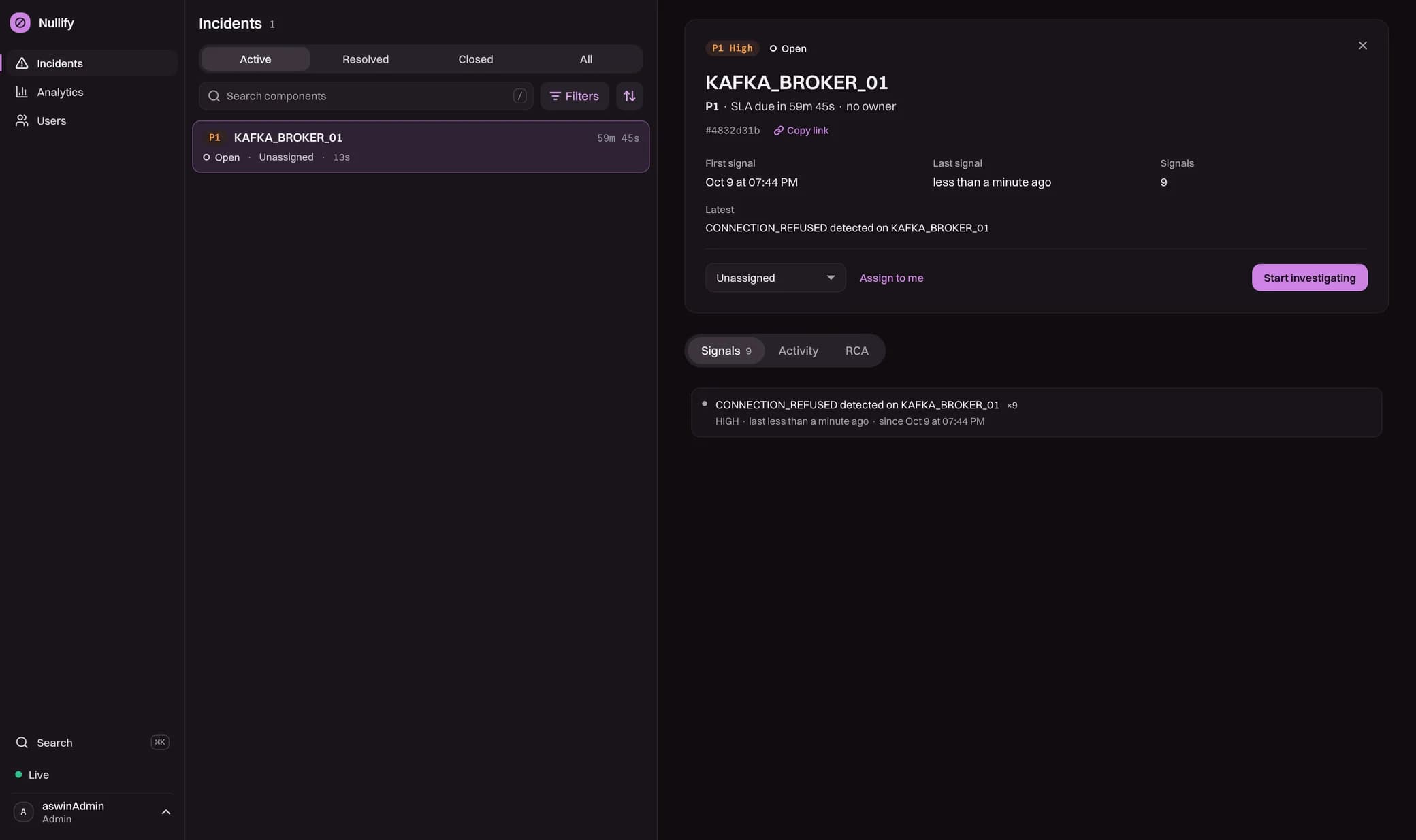The width and height of the screenshot is (1416, 840).
Task: Expand the aswinAdmin account menu chevron
Action: pos(165,812)
